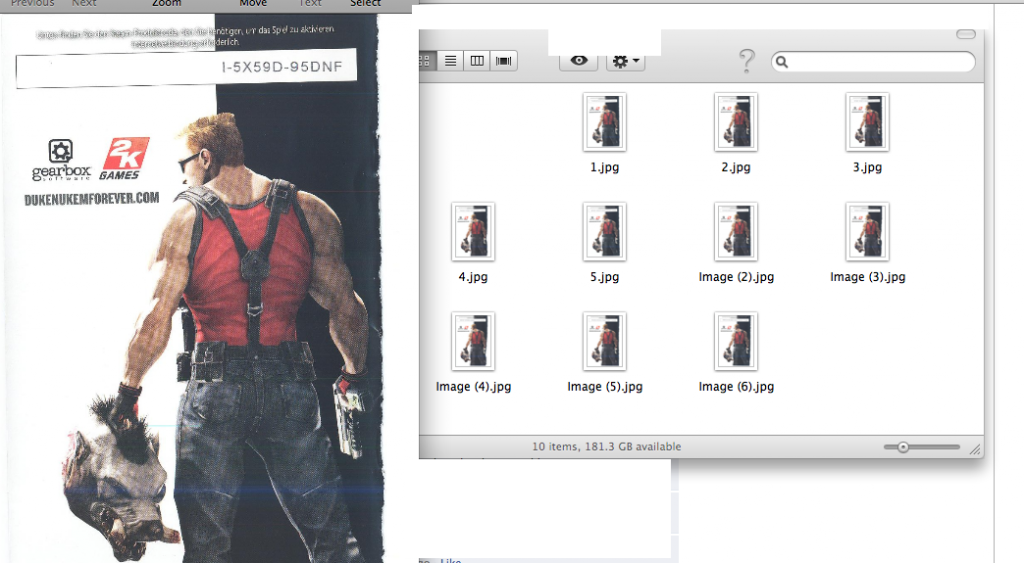Select the Image (3).jpg thumbnail

(867, 232)
